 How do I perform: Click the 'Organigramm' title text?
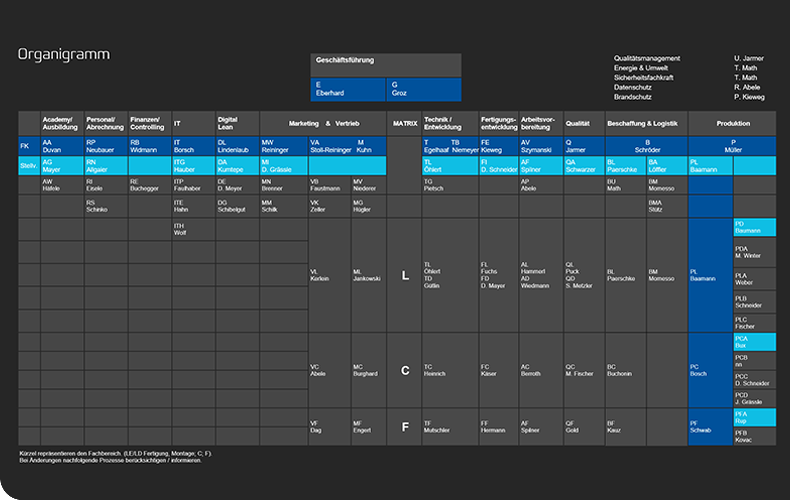(x=63, y=54)
